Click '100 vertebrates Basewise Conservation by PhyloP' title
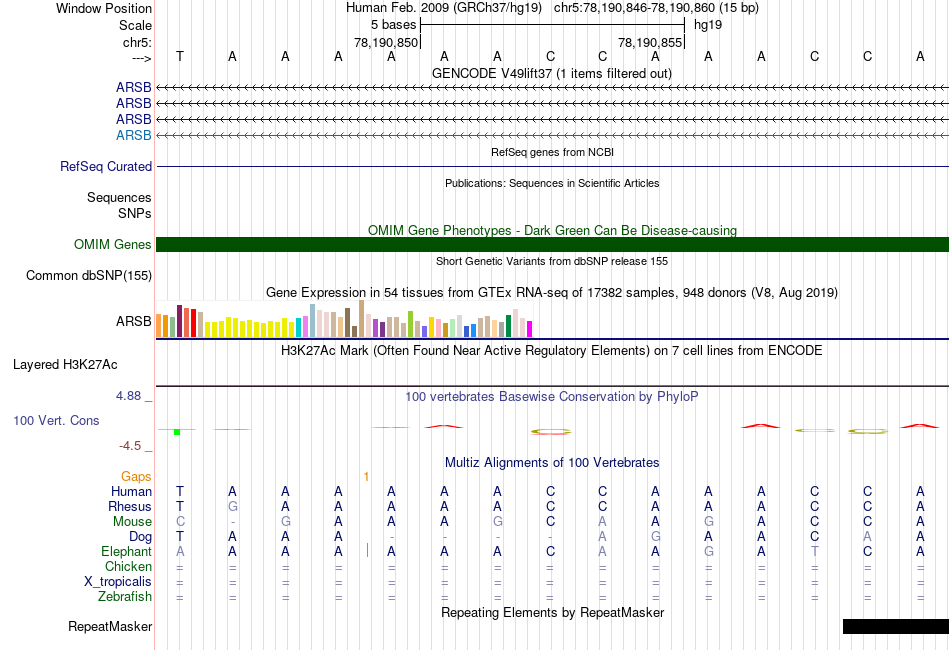This screenshot has width=950, height=650. tap(552, 397)
